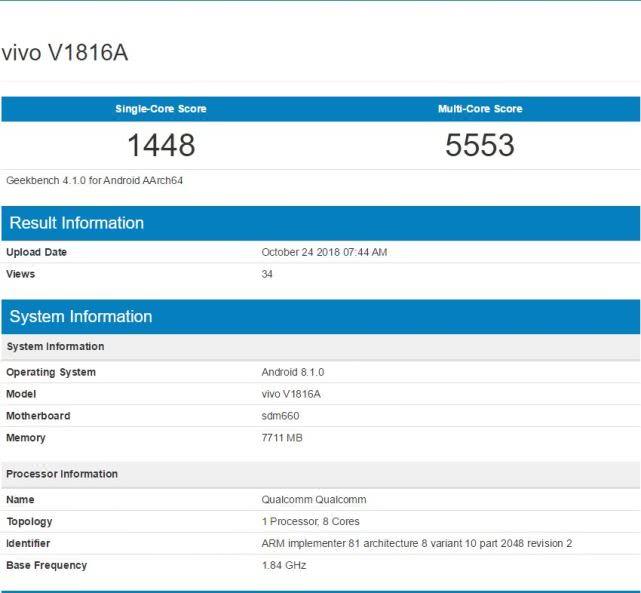Select the 7711 MB memory value
This screenshot has width=641, height=593.
point(282,438)
